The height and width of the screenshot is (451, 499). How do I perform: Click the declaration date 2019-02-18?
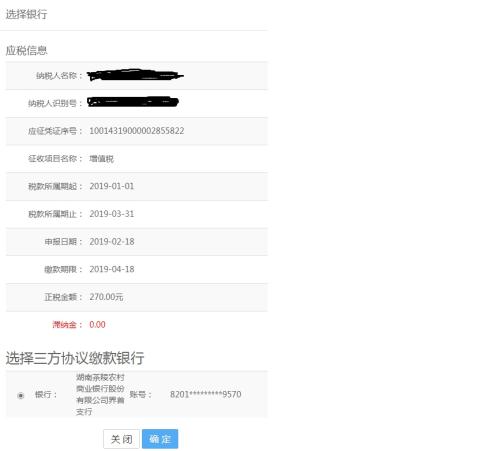(x=112, y=241)
